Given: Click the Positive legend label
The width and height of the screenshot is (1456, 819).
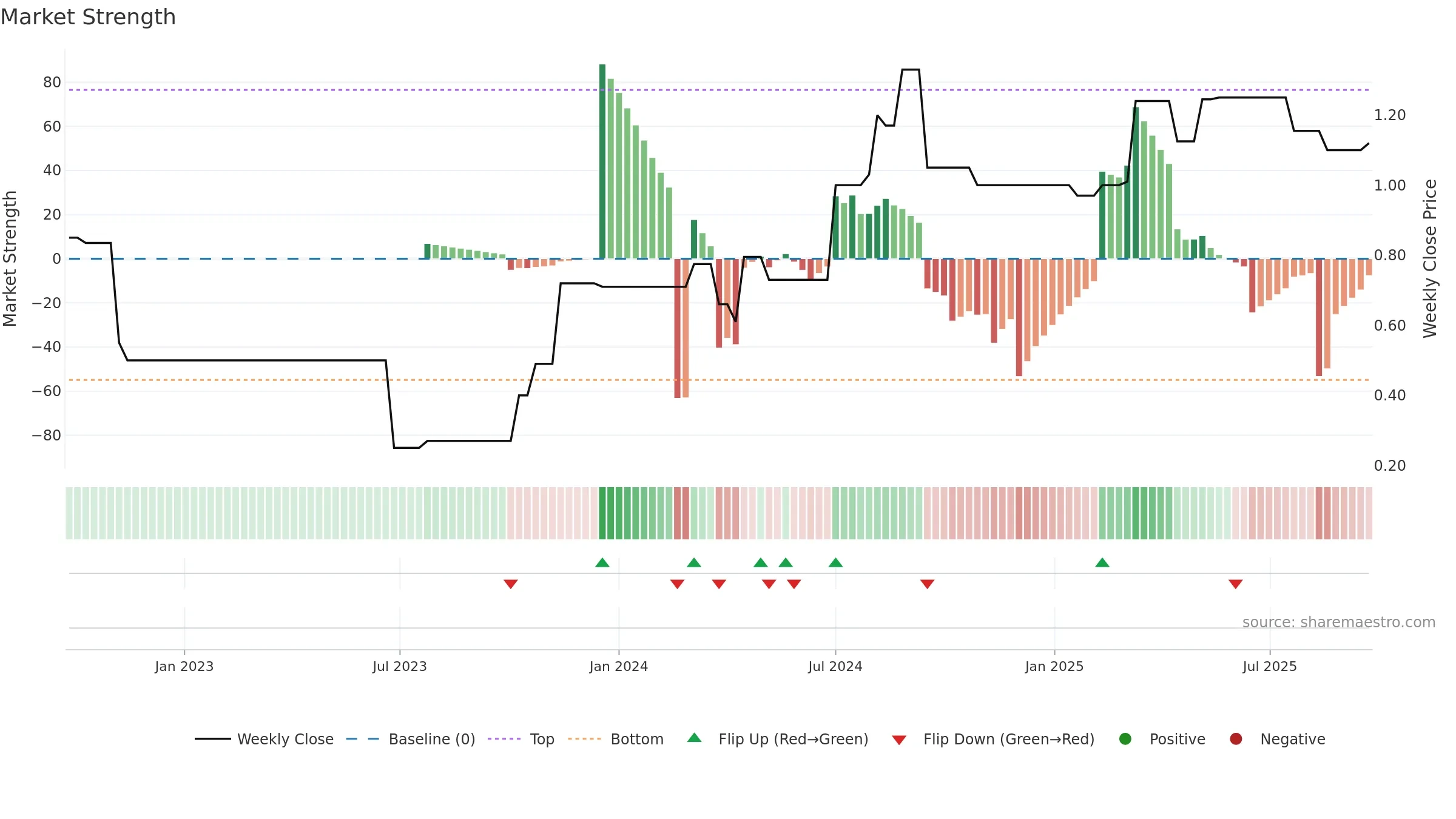Looking at the screenshot, I should point(1178,739).
